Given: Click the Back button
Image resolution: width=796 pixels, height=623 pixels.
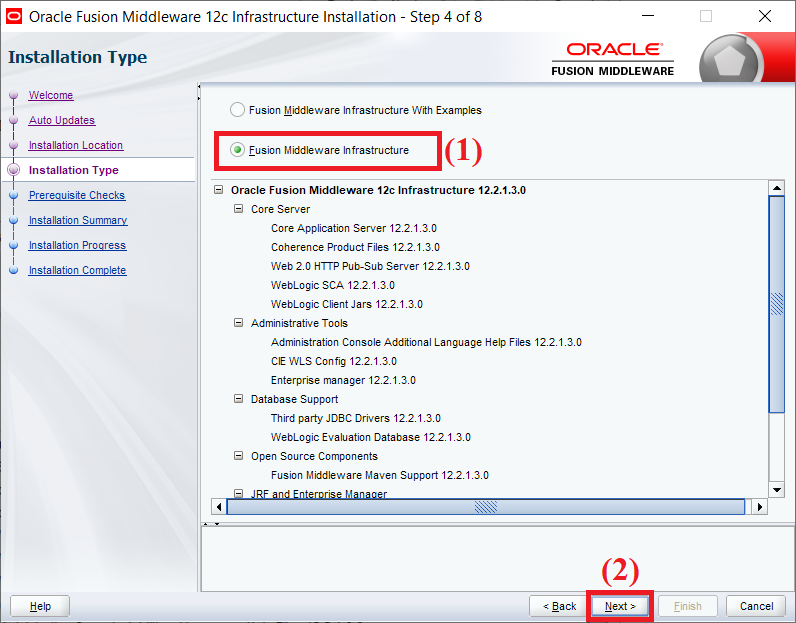Looking at the screenshot, I should [559, 606].
